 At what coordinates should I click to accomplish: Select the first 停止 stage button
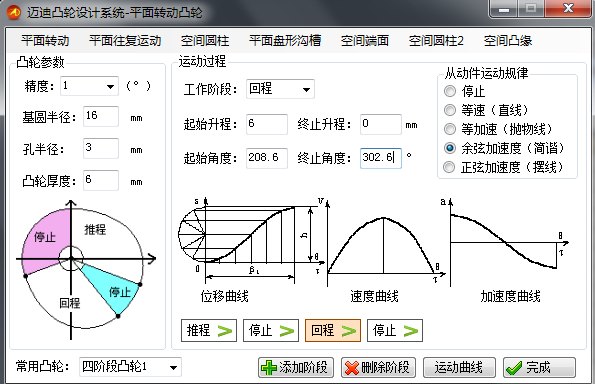pos(271,330)
